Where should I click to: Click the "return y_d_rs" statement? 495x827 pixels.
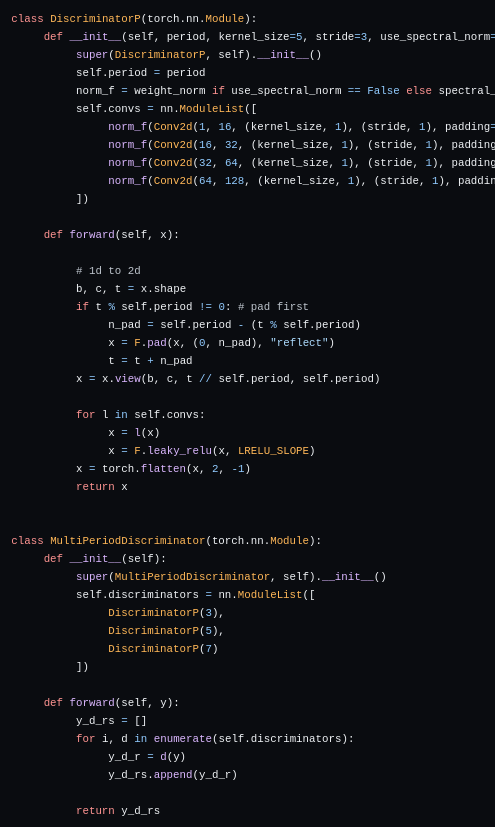tap(118, 811)
